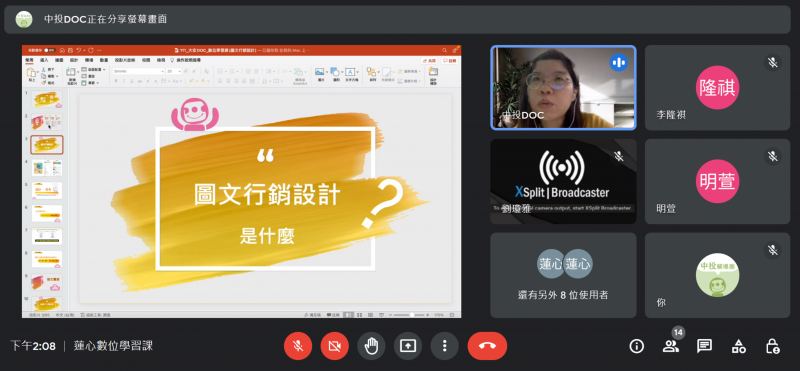Image resolution: width=800 pixels, height=371 pixels.
Task: Click the PowerPoint Redo arrow
Action: coord(90,50)
